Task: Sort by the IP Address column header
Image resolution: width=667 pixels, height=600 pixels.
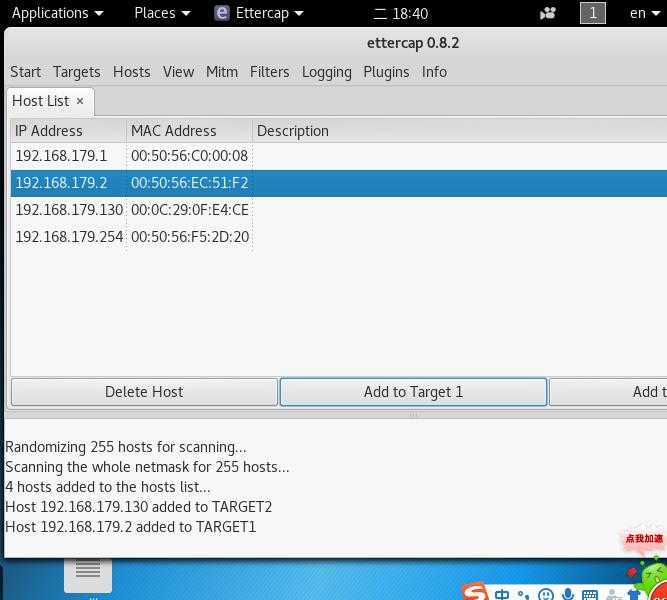Action: [x=68, y=131]
